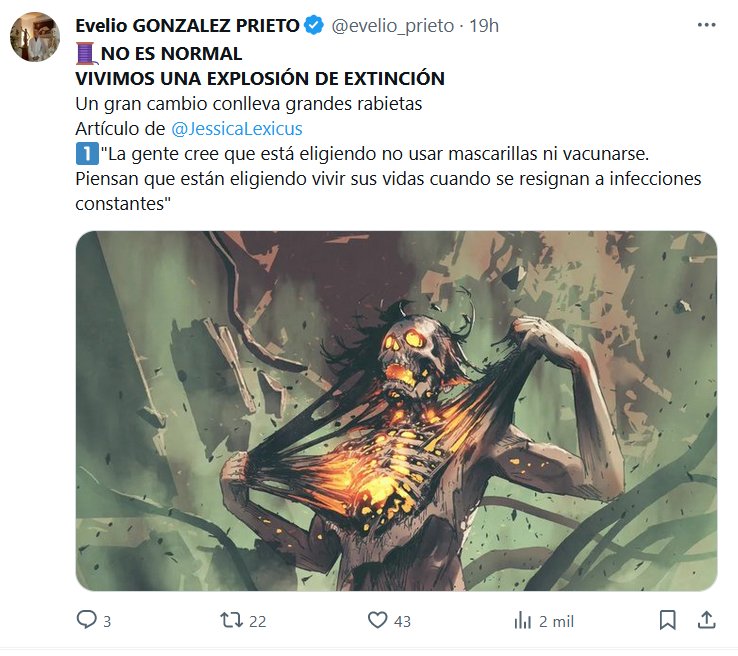
Task: Bookmark this tweet
Action: tap(667, 620)
